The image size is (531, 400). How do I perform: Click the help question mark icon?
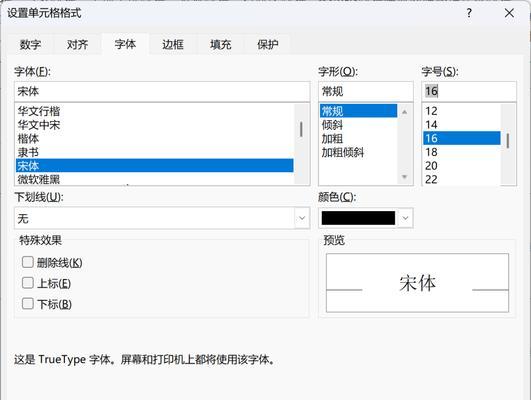[x=469, y=13]
